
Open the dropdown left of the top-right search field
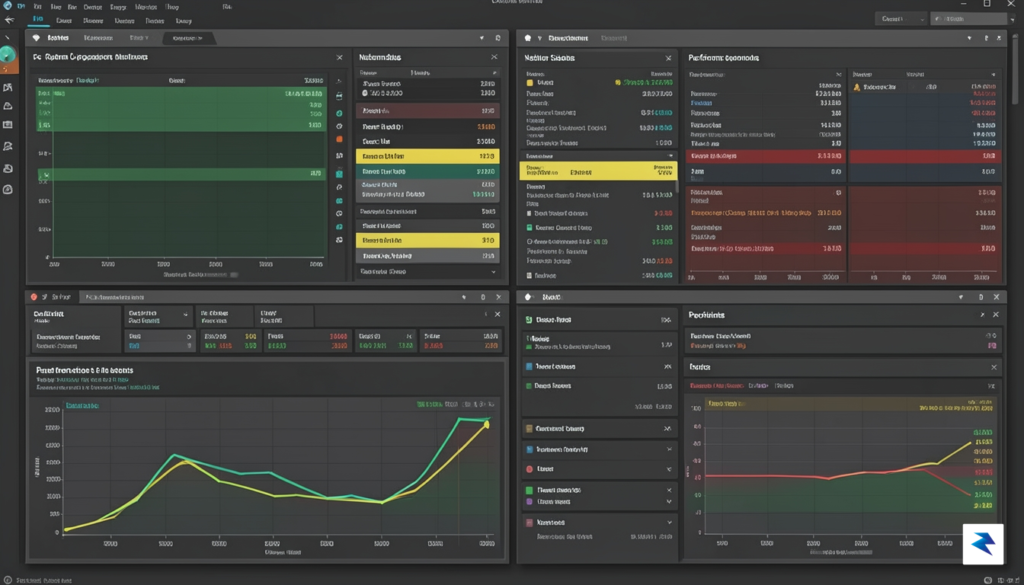900,20
